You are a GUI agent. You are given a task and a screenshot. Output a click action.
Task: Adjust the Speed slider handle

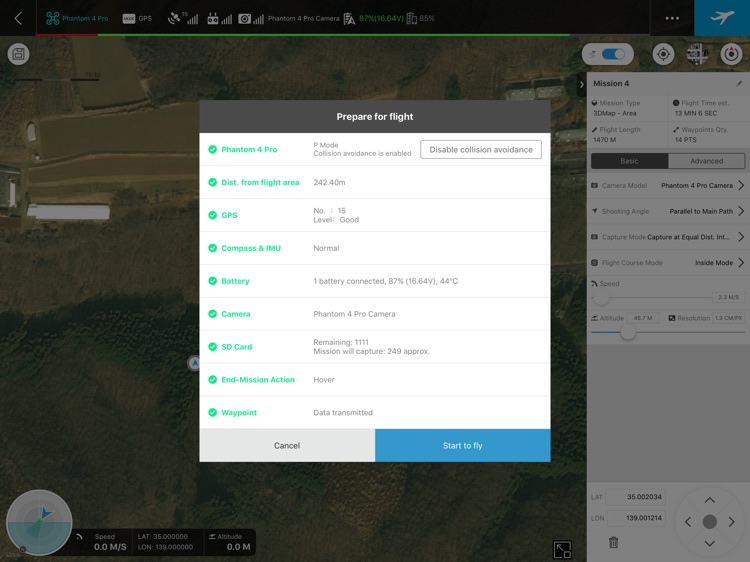pos(601,298)
